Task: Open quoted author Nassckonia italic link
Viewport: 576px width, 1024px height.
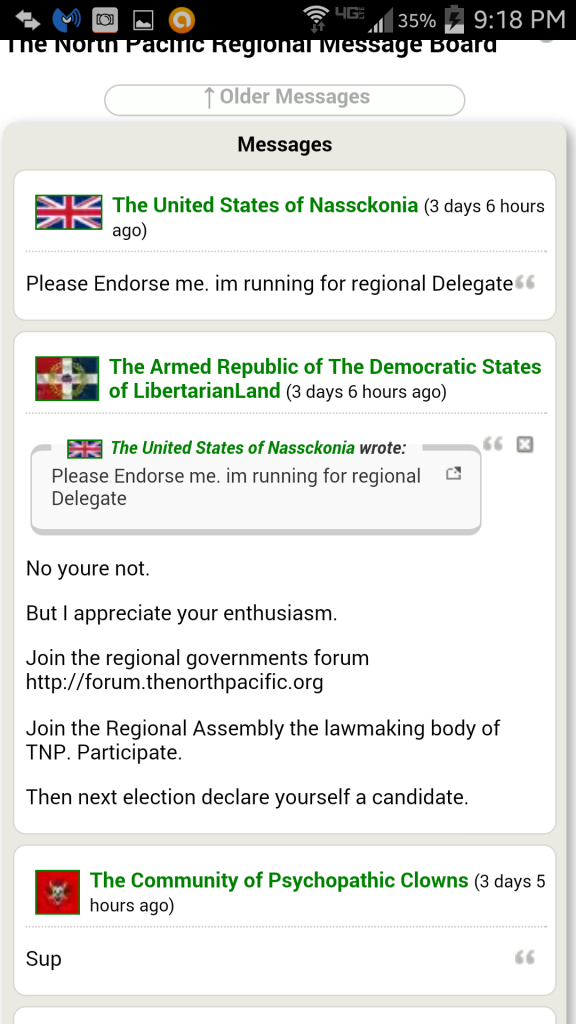Action: click(232, 448)
